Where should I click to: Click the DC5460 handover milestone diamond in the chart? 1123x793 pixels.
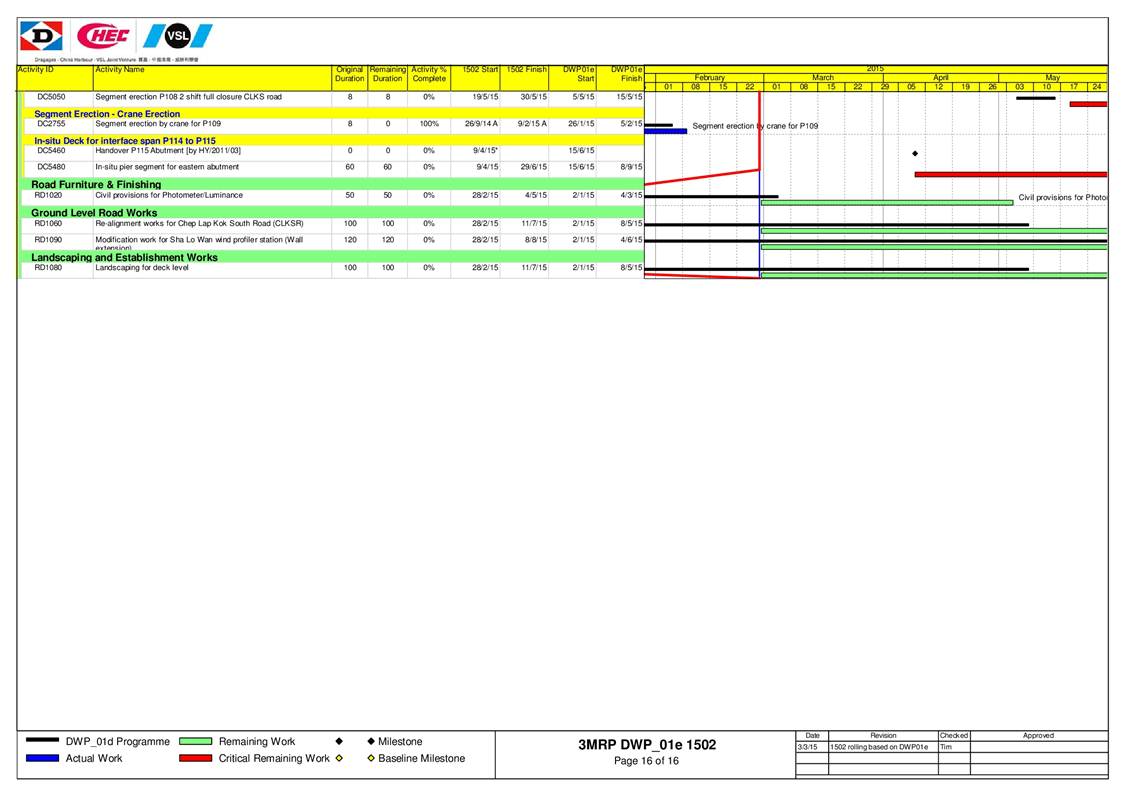[x=915, y=153]
